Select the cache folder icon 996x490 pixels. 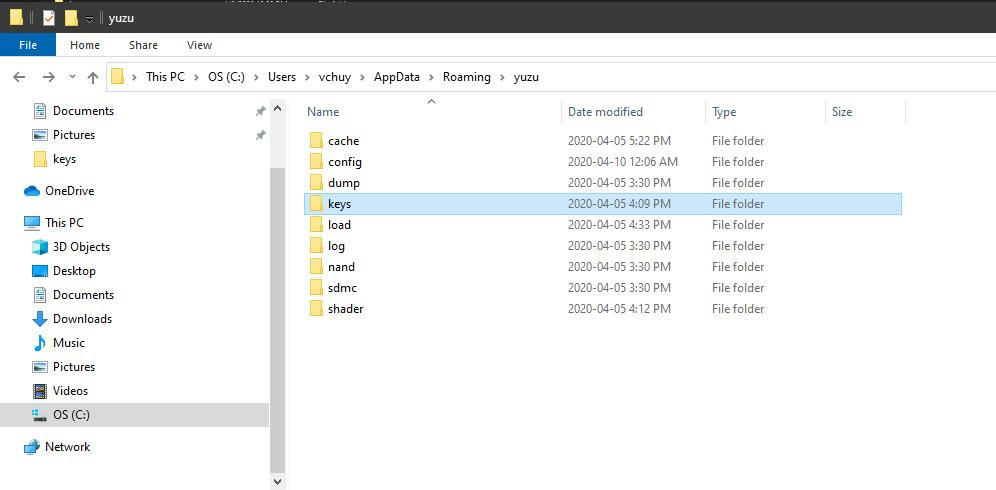click(x=316, y=140)
